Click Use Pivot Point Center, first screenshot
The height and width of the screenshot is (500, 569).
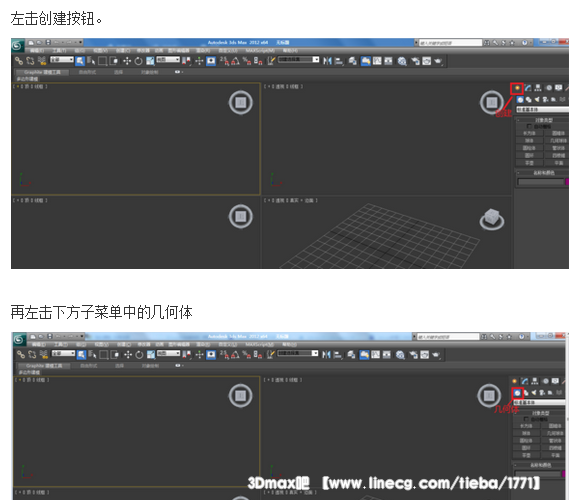pos(187,61)
